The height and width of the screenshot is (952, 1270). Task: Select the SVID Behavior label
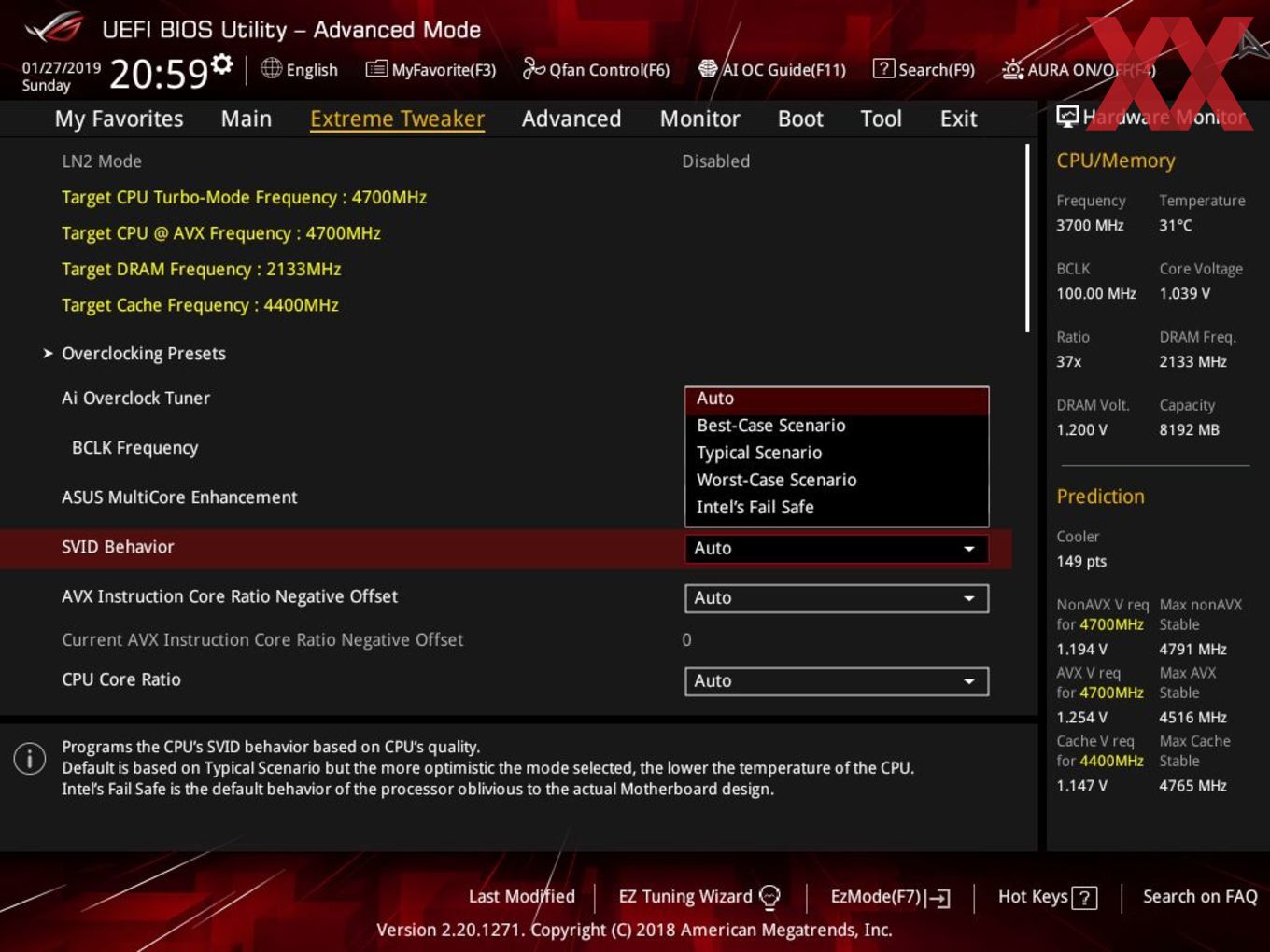[x=118, y=547]
